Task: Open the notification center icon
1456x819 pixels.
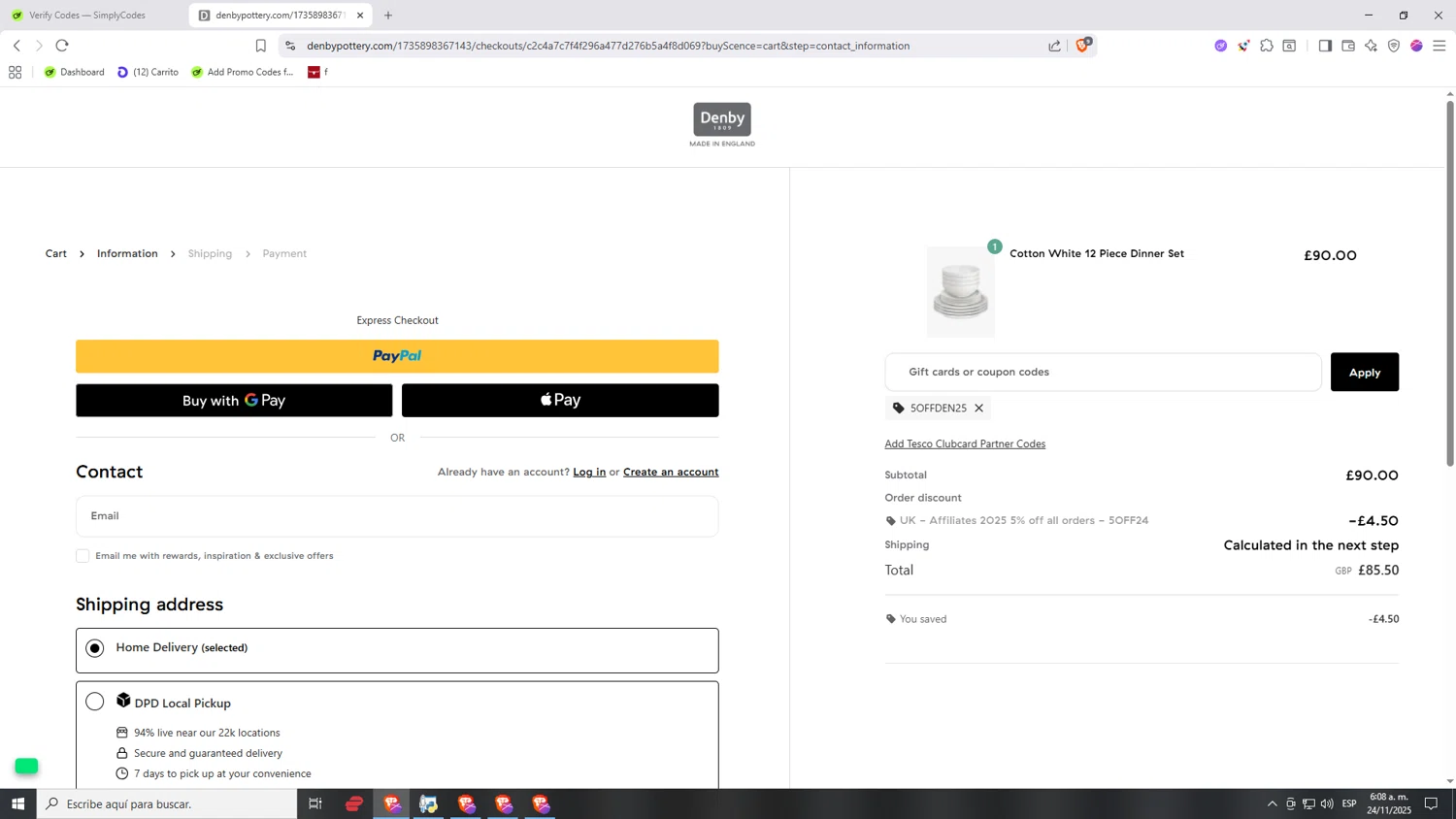Action: [1431, 803]
